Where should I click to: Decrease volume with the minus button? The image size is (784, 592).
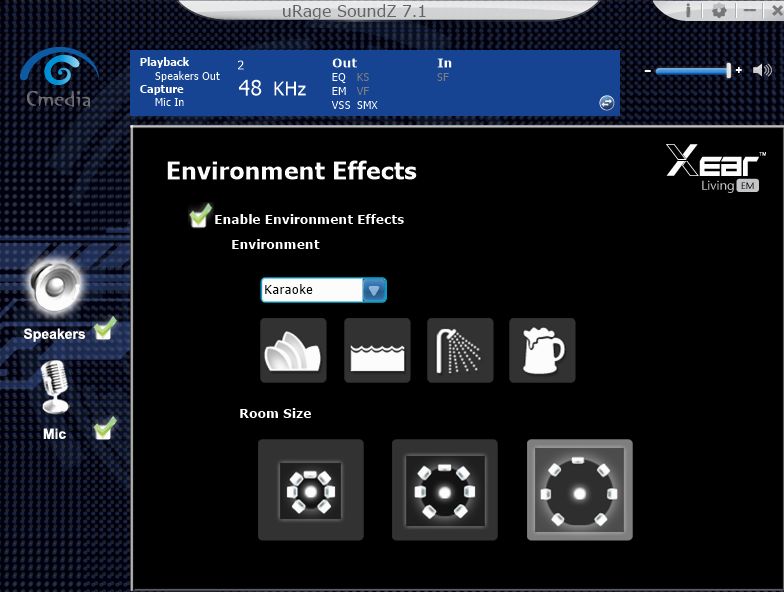coord(648,71)
